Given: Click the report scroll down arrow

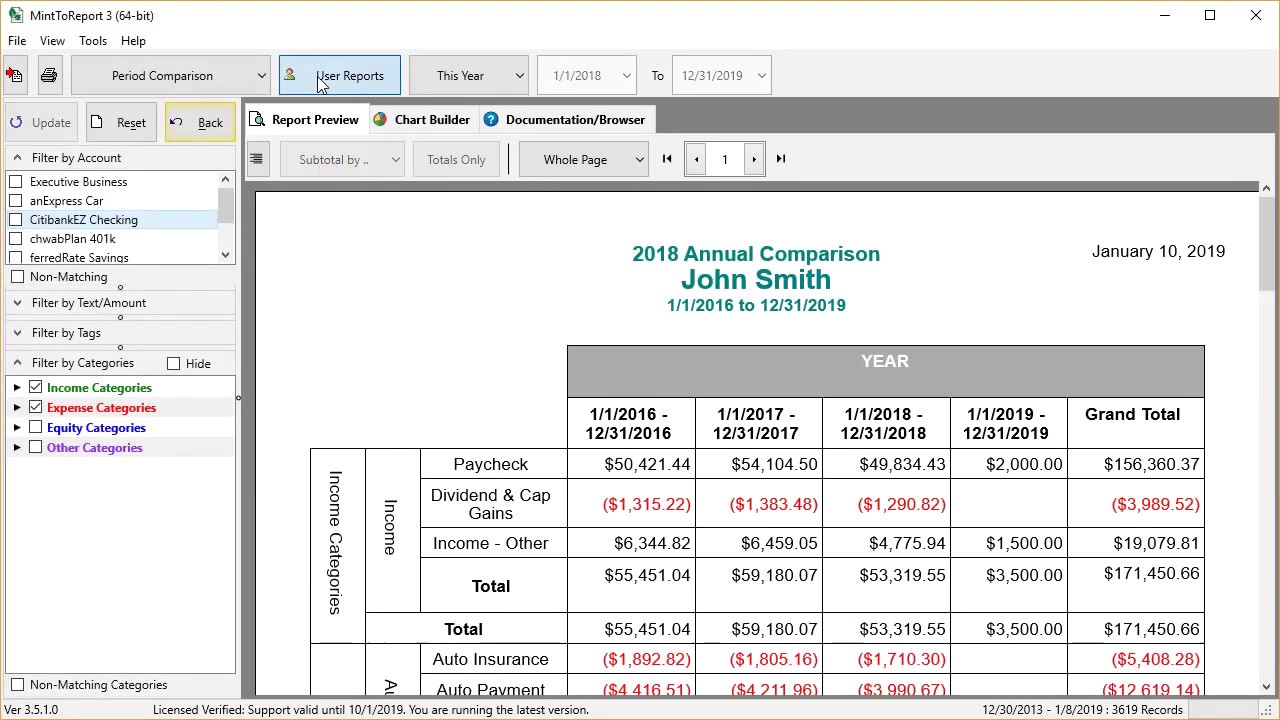Looking at the screenshot, I should click(1266, 687).
